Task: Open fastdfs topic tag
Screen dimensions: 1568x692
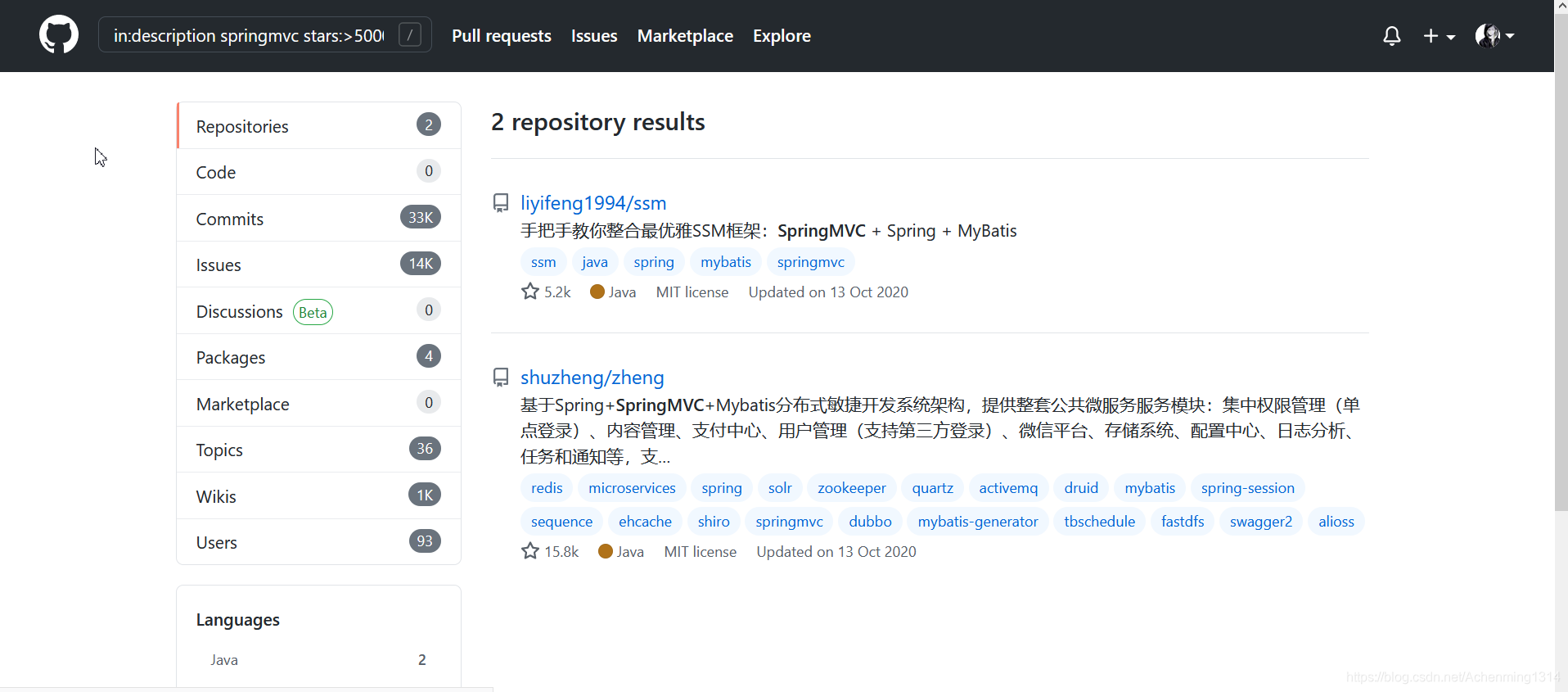Action: click(x=1183, y=522)
